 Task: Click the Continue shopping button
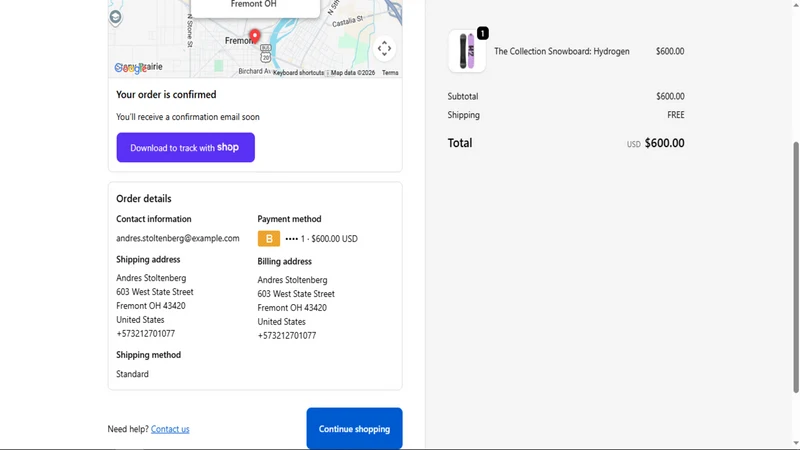point(354,429)
